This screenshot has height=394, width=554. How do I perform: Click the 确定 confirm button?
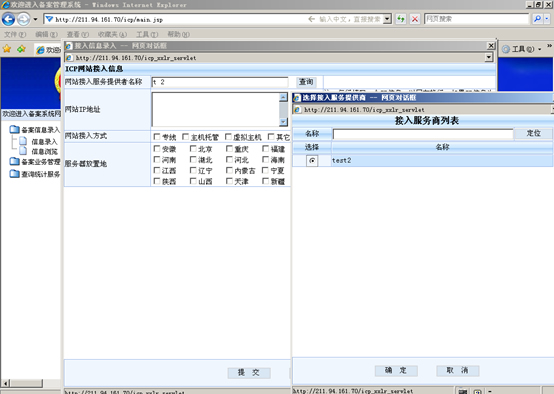click(396, 370)
